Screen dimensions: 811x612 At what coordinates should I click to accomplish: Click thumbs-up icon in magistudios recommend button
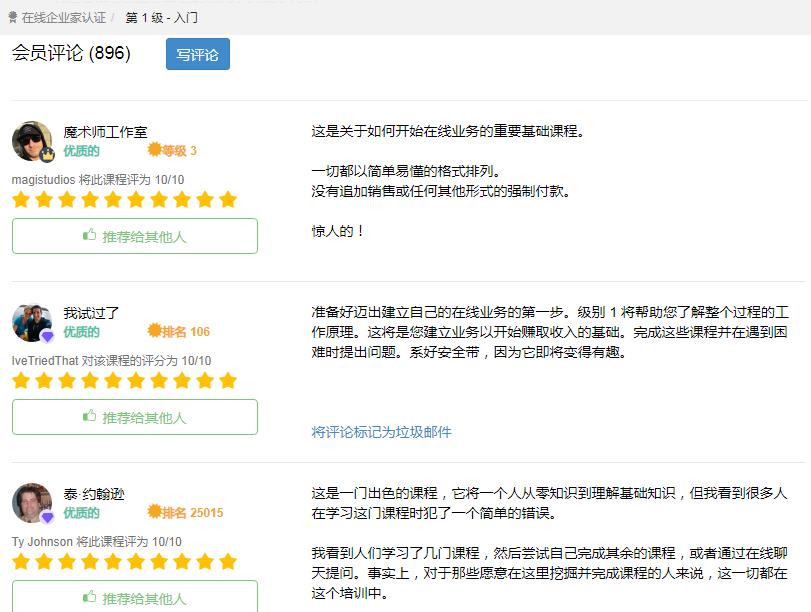coord(89,235)
